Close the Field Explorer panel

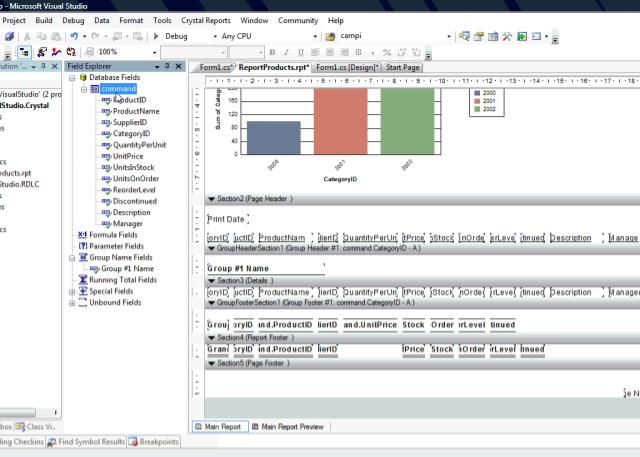click(178, 66)
